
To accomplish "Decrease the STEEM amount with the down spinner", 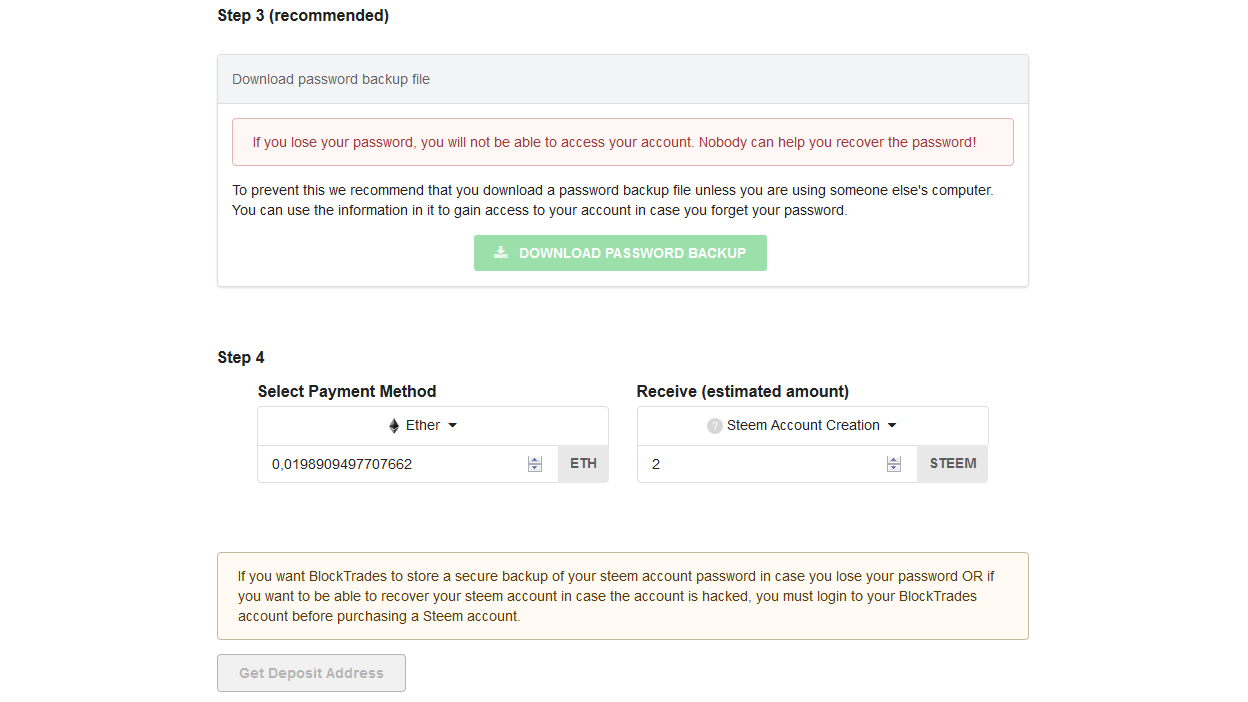I will coord(894,468).
